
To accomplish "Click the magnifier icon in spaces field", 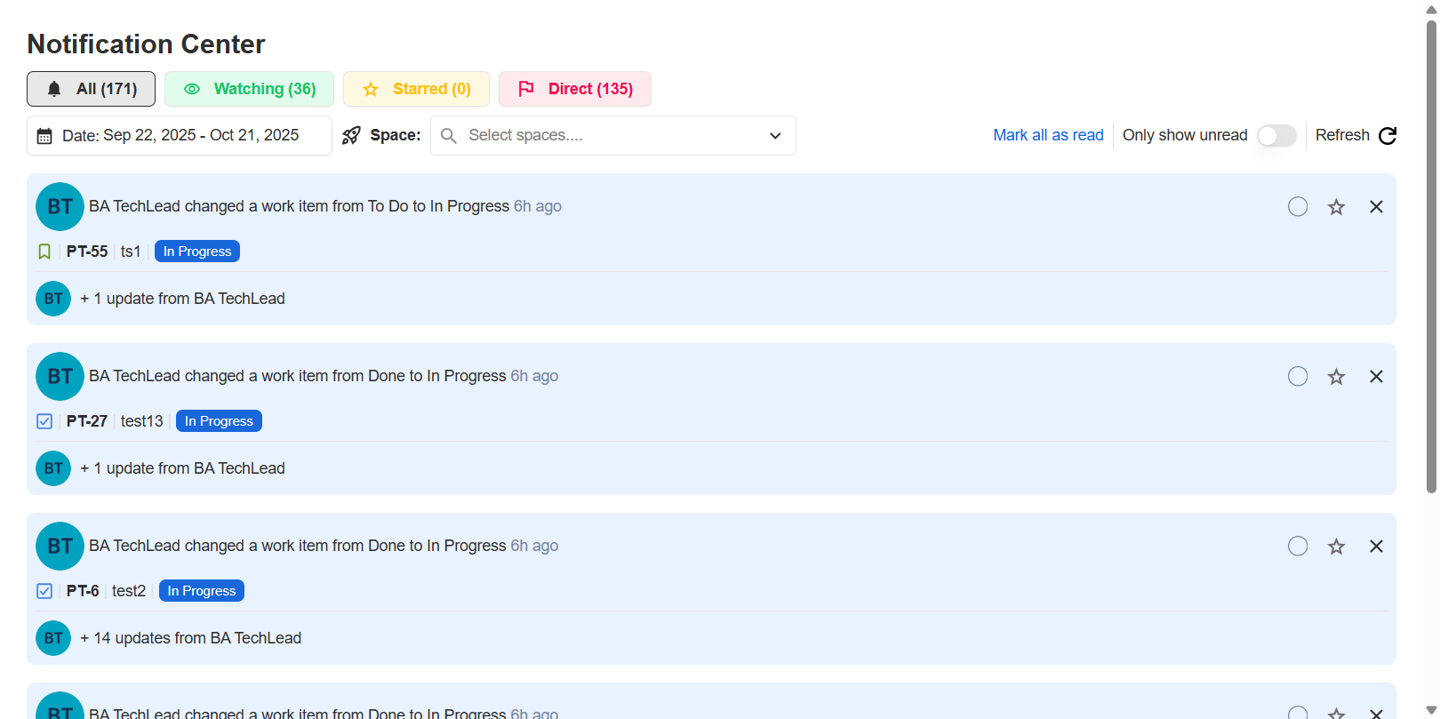I will pyautogui.click(x=449, y=136).
